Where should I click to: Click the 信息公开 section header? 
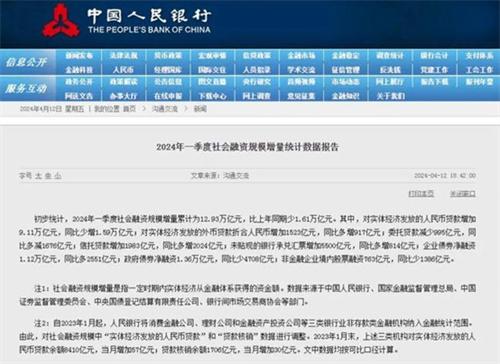pos(26,62)
